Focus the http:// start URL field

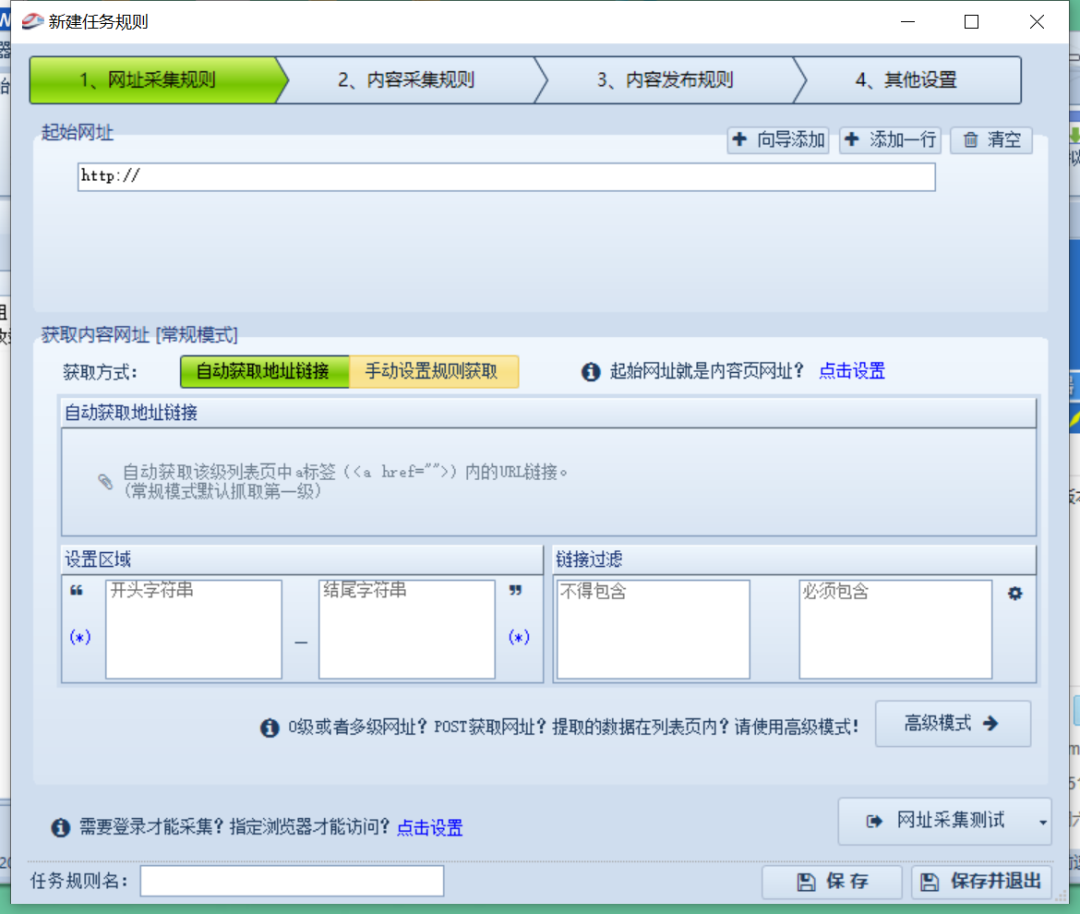click(x=506, y=177)
